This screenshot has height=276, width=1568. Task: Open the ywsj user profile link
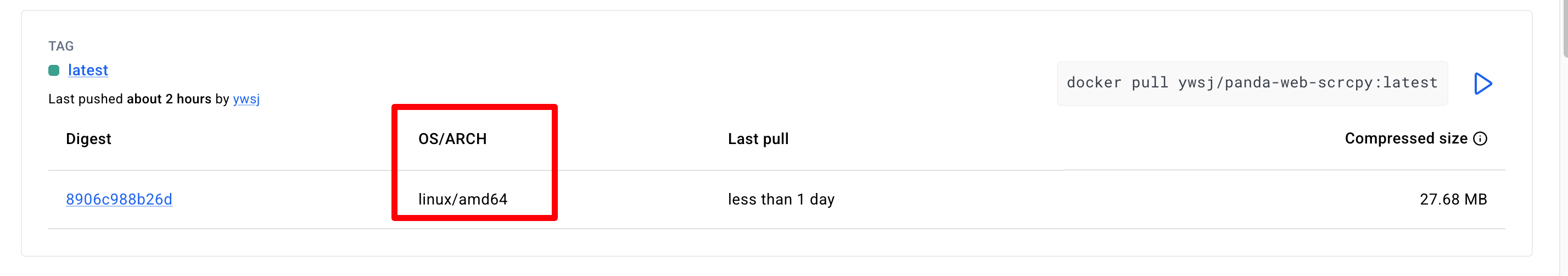(x=246, y=100)
